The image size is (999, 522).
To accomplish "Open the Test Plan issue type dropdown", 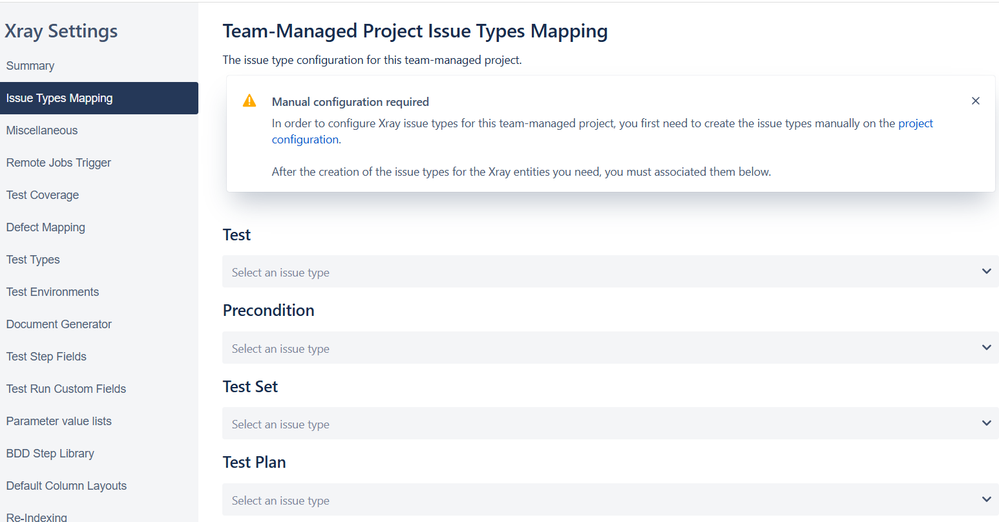I will click(x=610, y=500).
